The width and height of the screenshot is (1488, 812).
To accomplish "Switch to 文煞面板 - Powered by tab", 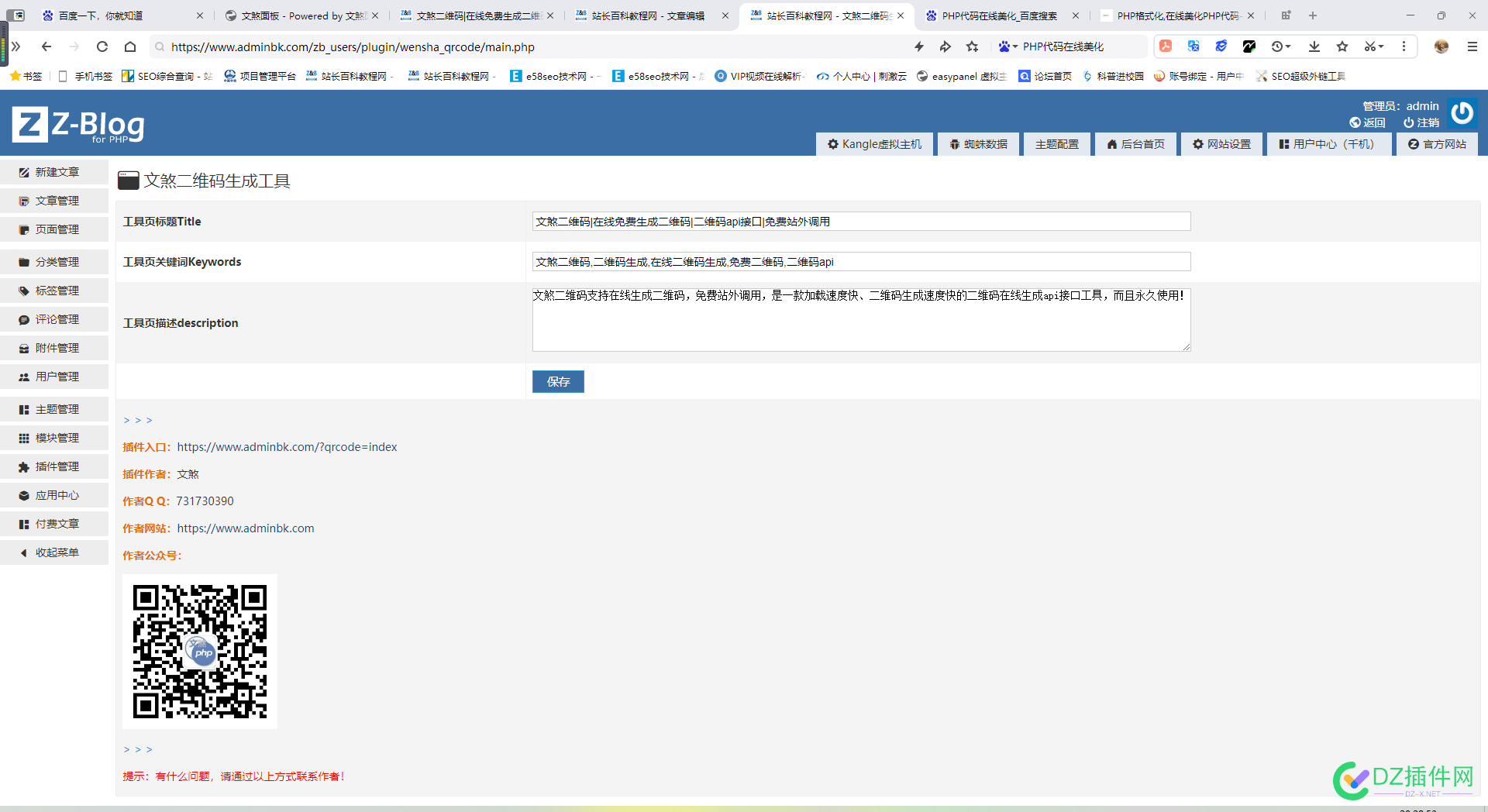I will tap(302, 15).
